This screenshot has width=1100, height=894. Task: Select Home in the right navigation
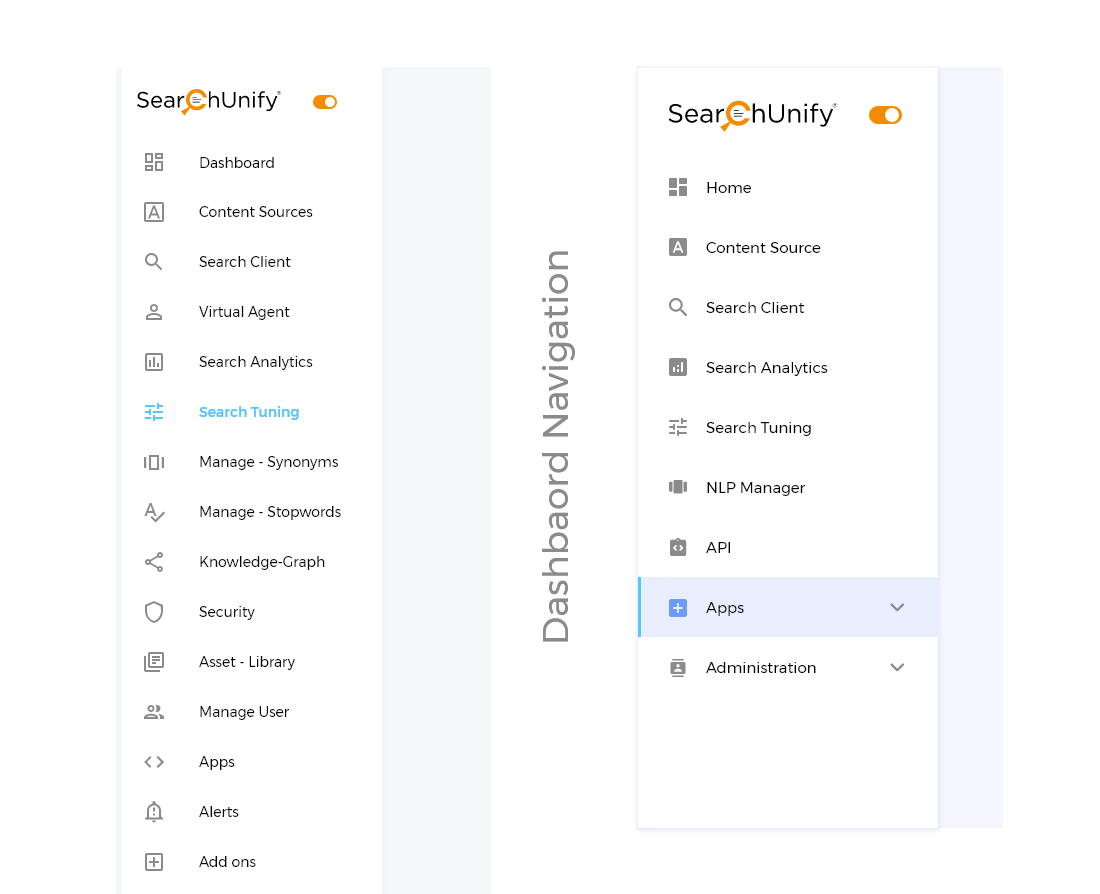click(728, 188)
